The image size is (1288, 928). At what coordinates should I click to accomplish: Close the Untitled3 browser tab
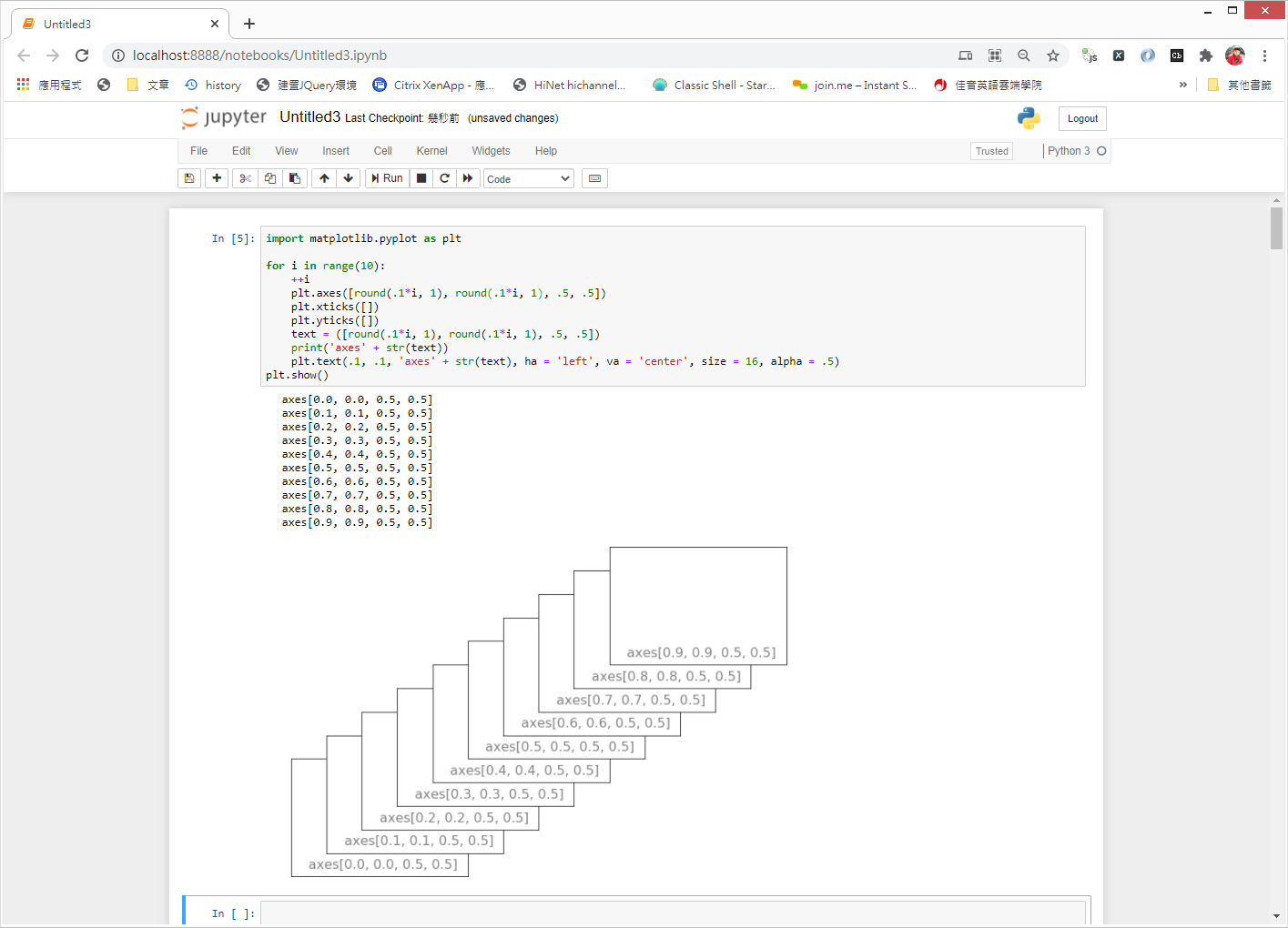pos(215,24)
